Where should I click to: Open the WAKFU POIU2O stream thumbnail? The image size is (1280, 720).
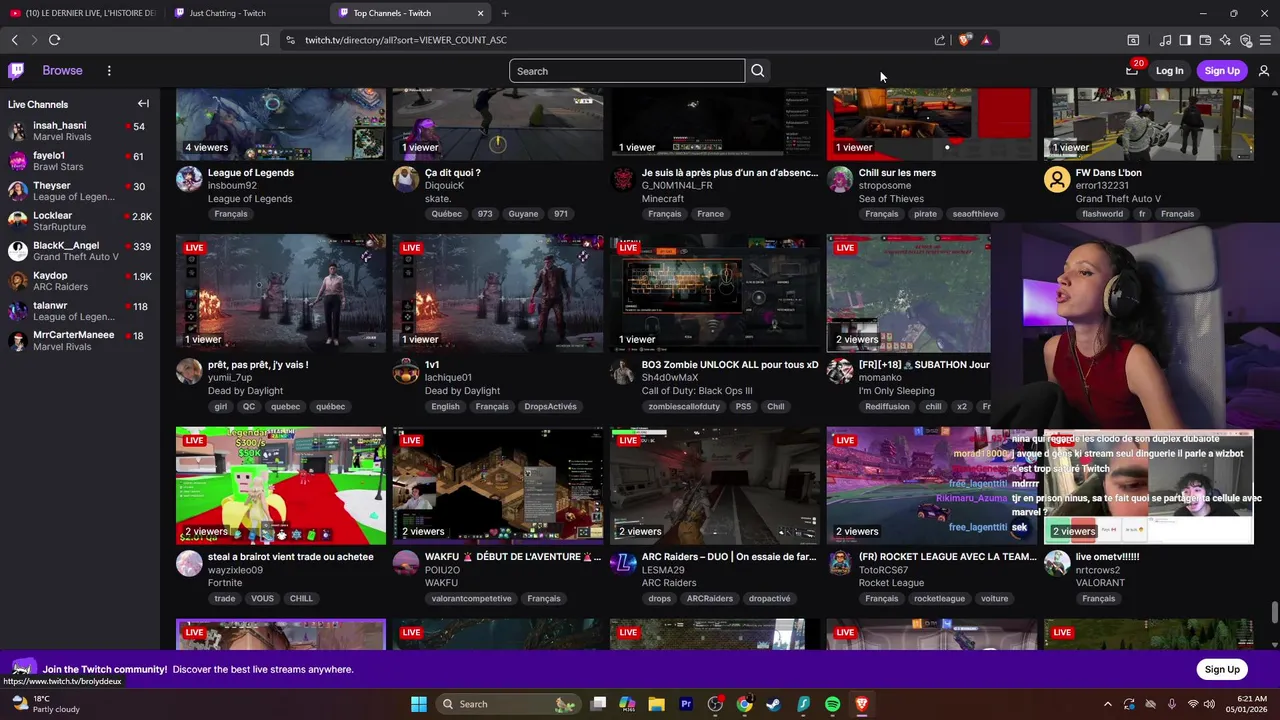498,485
